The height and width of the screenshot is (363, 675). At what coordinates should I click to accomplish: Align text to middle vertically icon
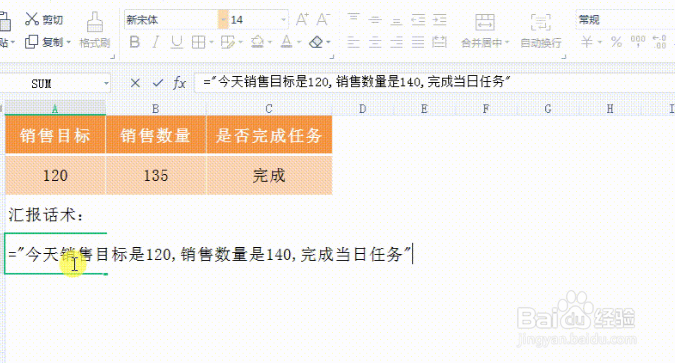[375, 19]
